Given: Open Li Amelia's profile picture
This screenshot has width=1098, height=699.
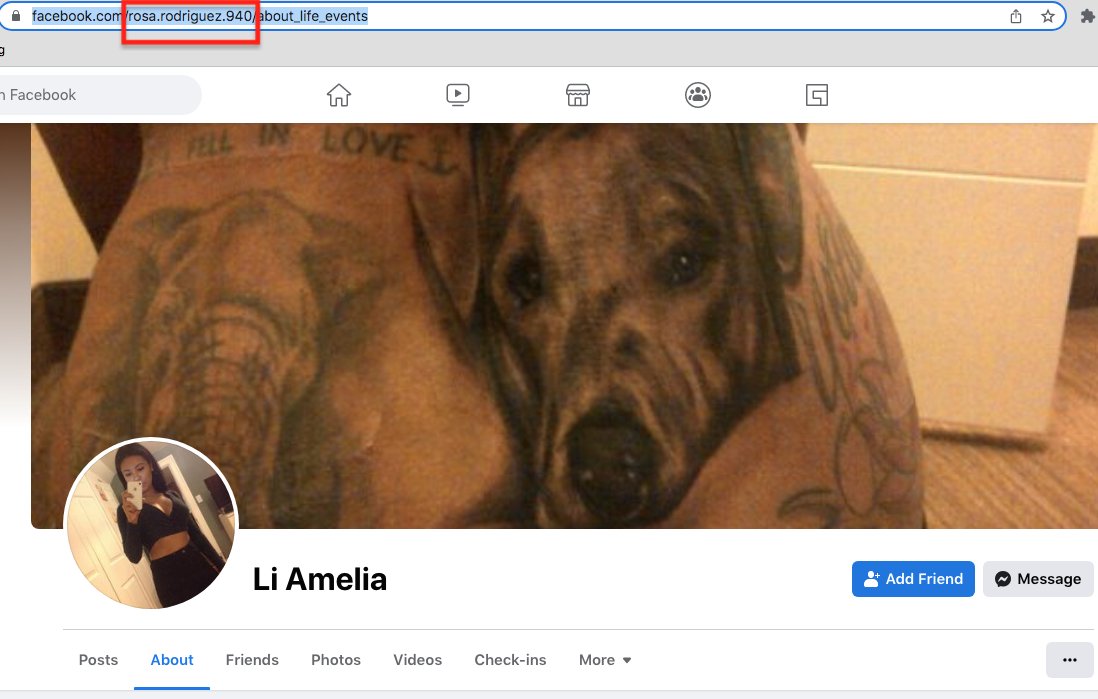Looking at the screenshot, I should [x=151, y=523].
